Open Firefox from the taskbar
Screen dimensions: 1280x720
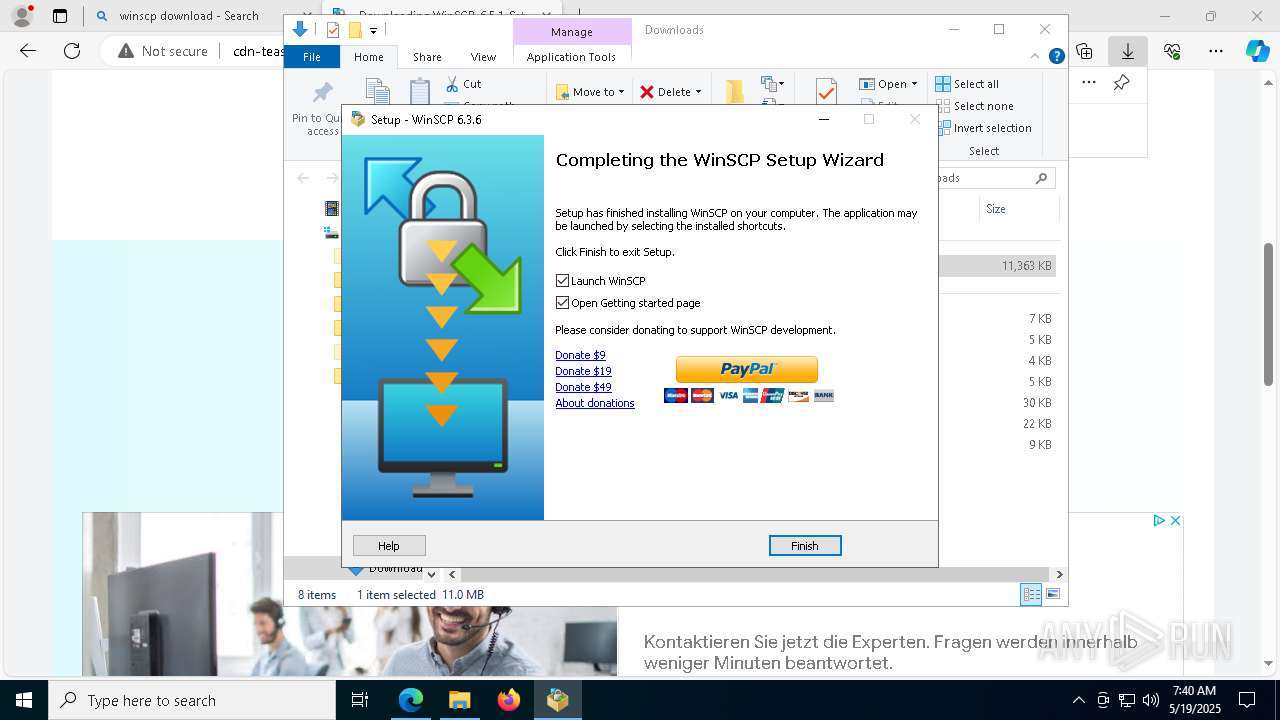pos(509,700)
